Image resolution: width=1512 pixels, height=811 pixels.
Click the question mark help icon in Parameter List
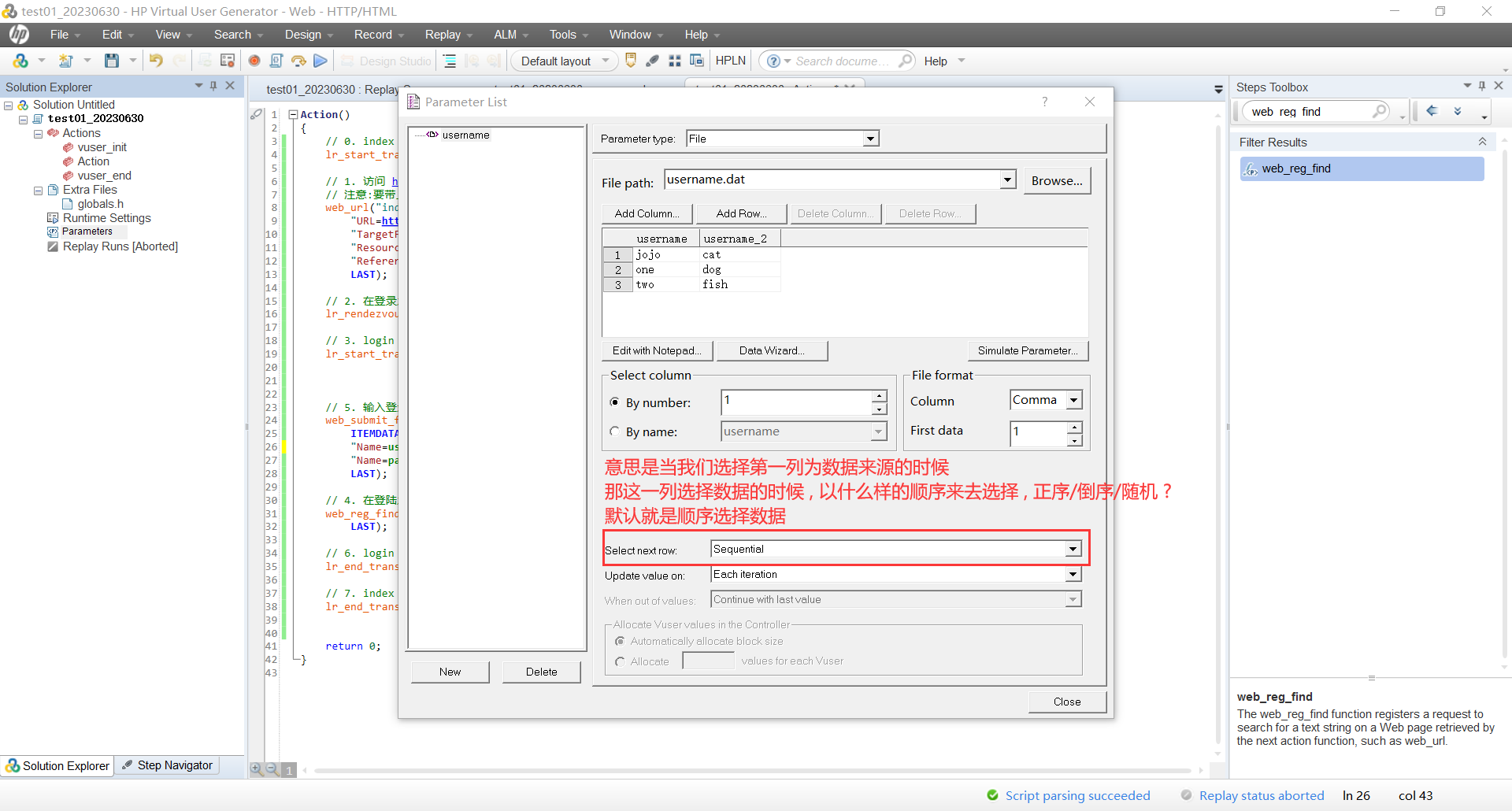click(x=1045, y=102)
